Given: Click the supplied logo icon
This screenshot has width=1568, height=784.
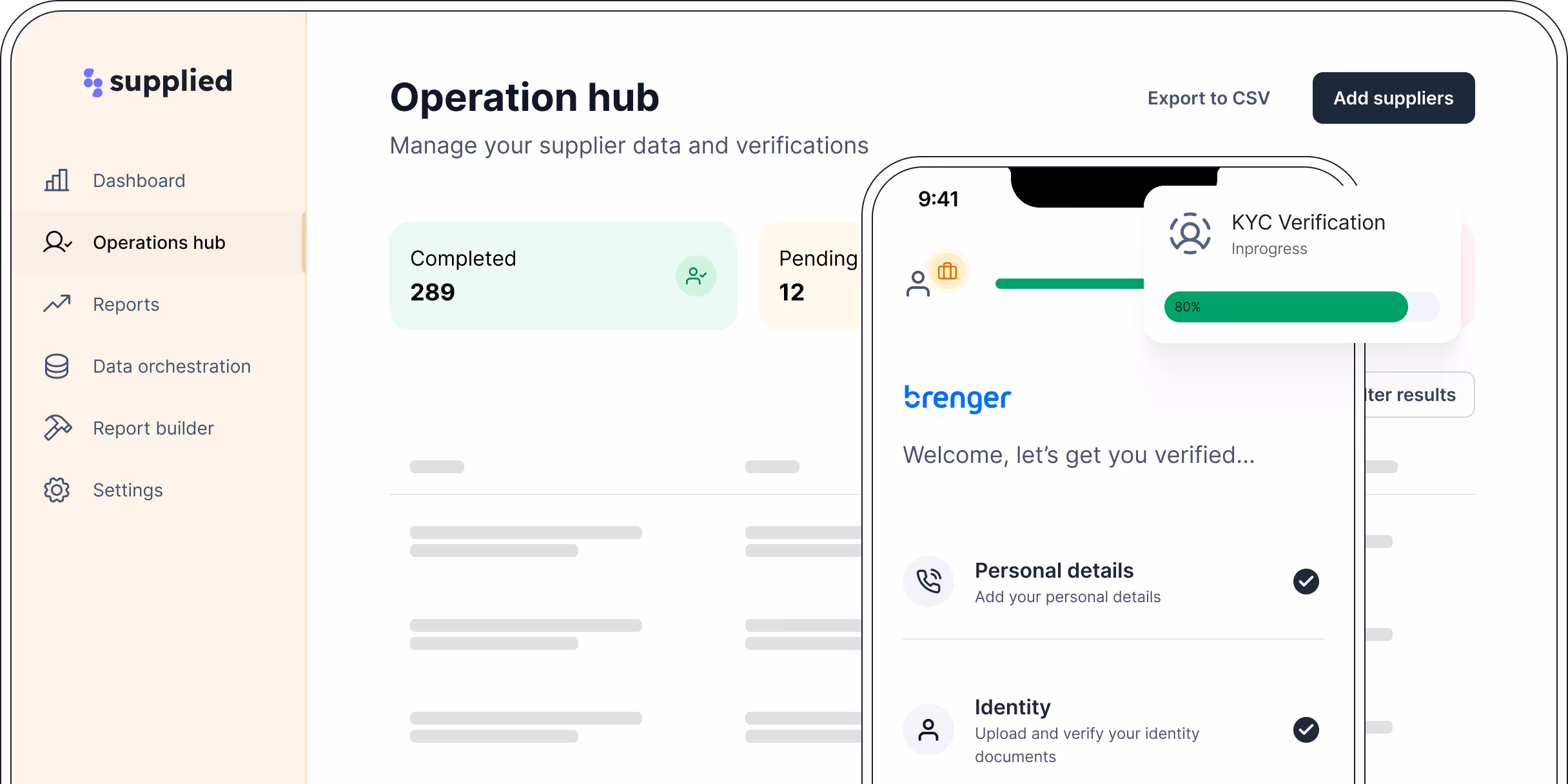Looking at the screenshot, I should point(93,83).
